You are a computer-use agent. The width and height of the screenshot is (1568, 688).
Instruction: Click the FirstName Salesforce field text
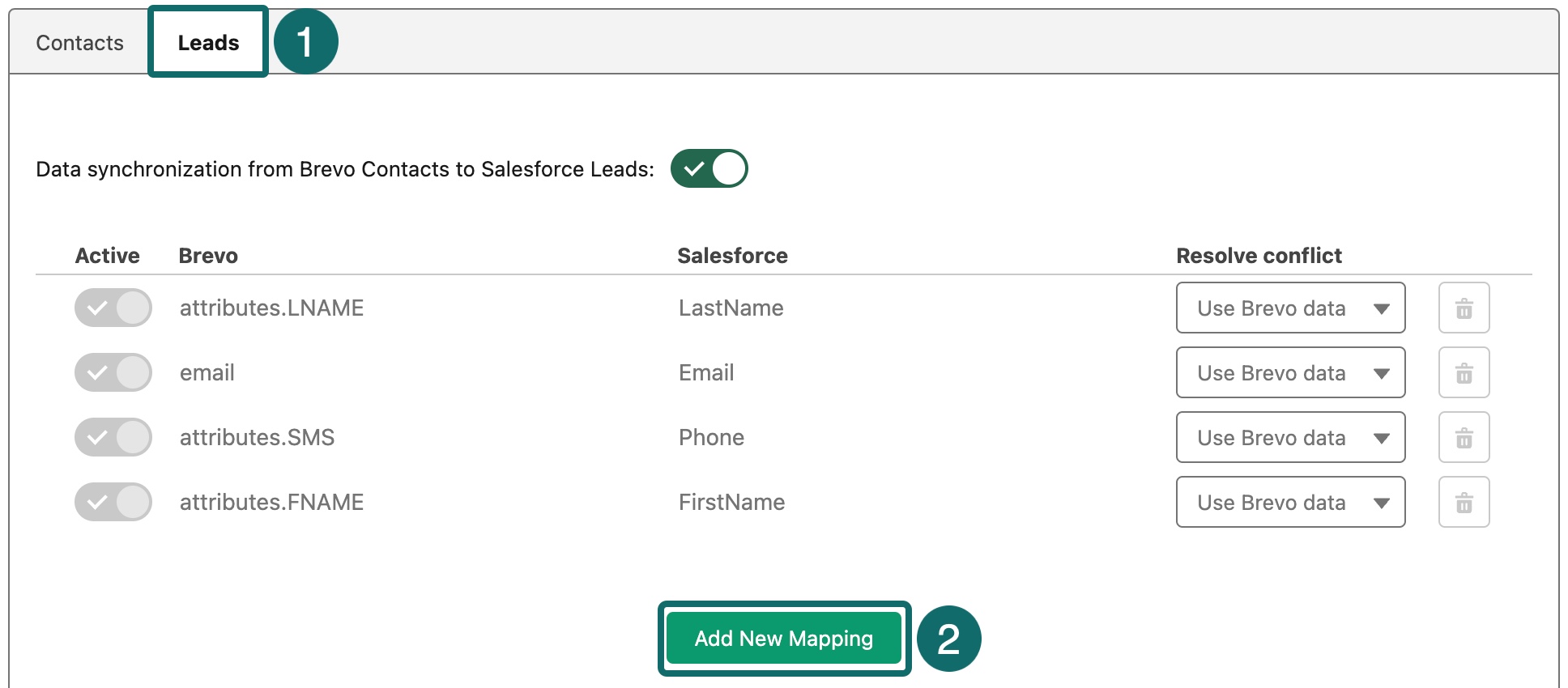(x=731, y=502)
